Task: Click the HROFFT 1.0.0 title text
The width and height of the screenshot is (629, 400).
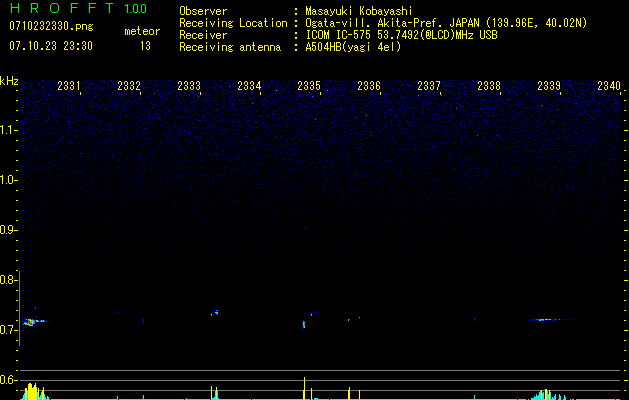Action: [79, 8]
